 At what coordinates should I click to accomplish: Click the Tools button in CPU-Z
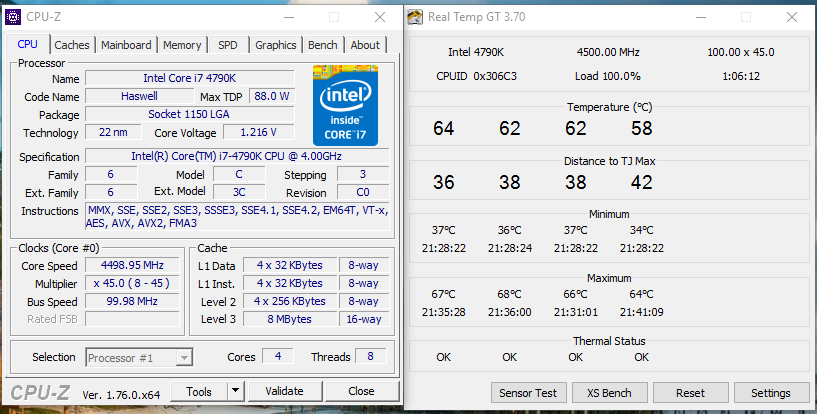click(199, 391)
